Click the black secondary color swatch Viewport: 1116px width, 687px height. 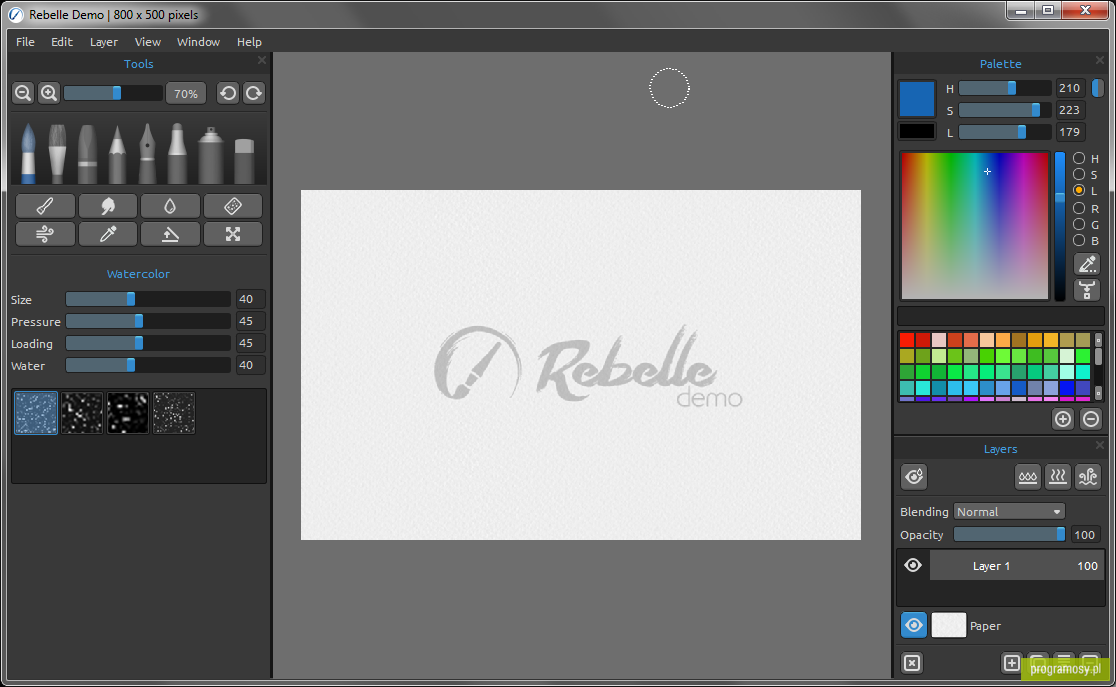point(917,131)
